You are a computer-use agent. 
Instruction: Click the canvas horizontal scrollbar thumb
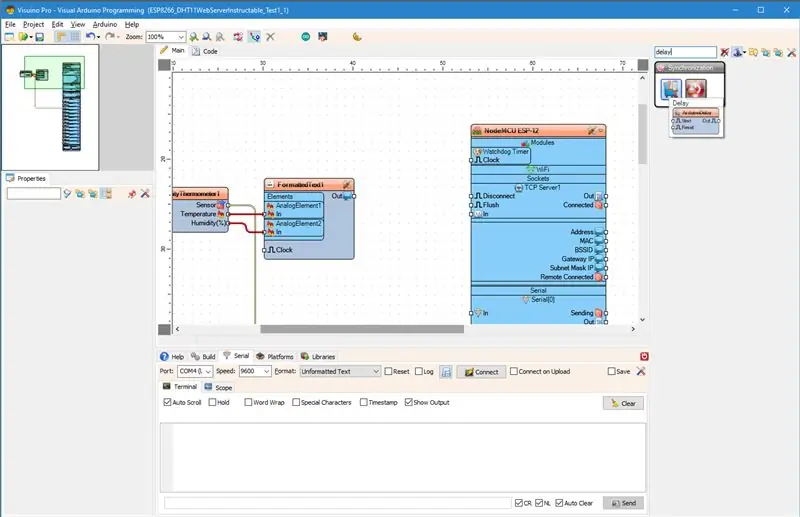(362, 329)
